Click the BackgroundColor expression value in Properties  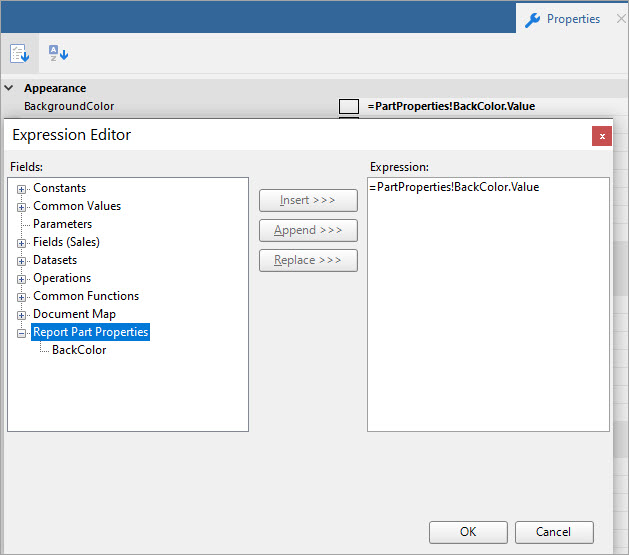[x=451, y=106]
